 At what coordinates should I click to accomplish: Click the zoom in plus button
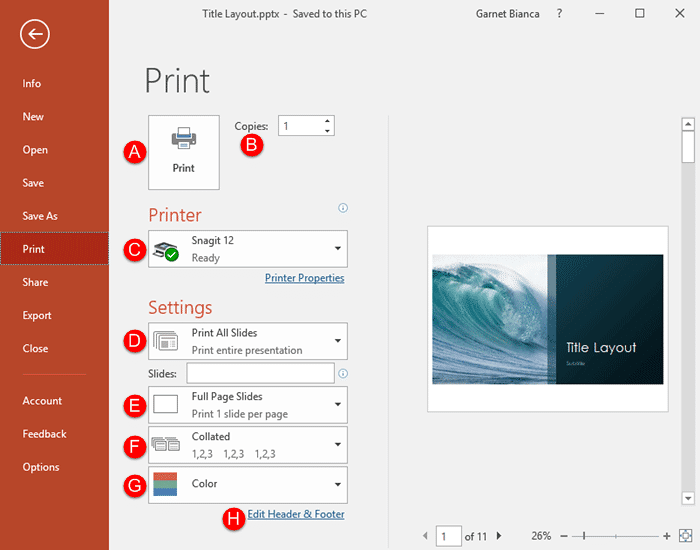point(667,536)
